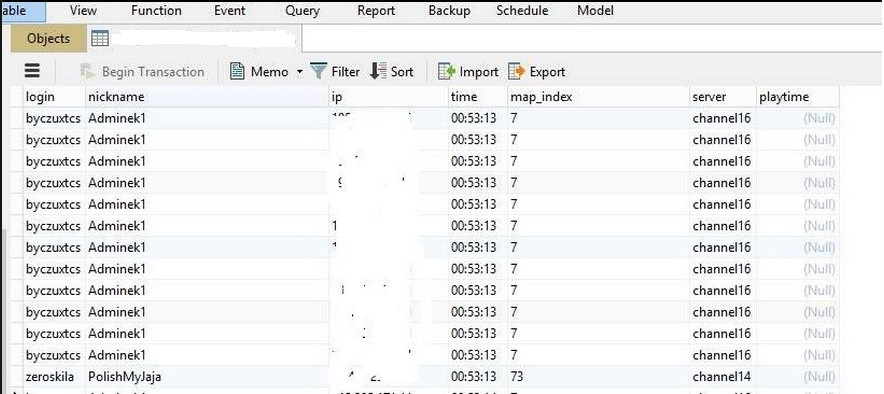Click the Memo document icon
The width and height of the screenshot is (884, 394).
[237, 71]
